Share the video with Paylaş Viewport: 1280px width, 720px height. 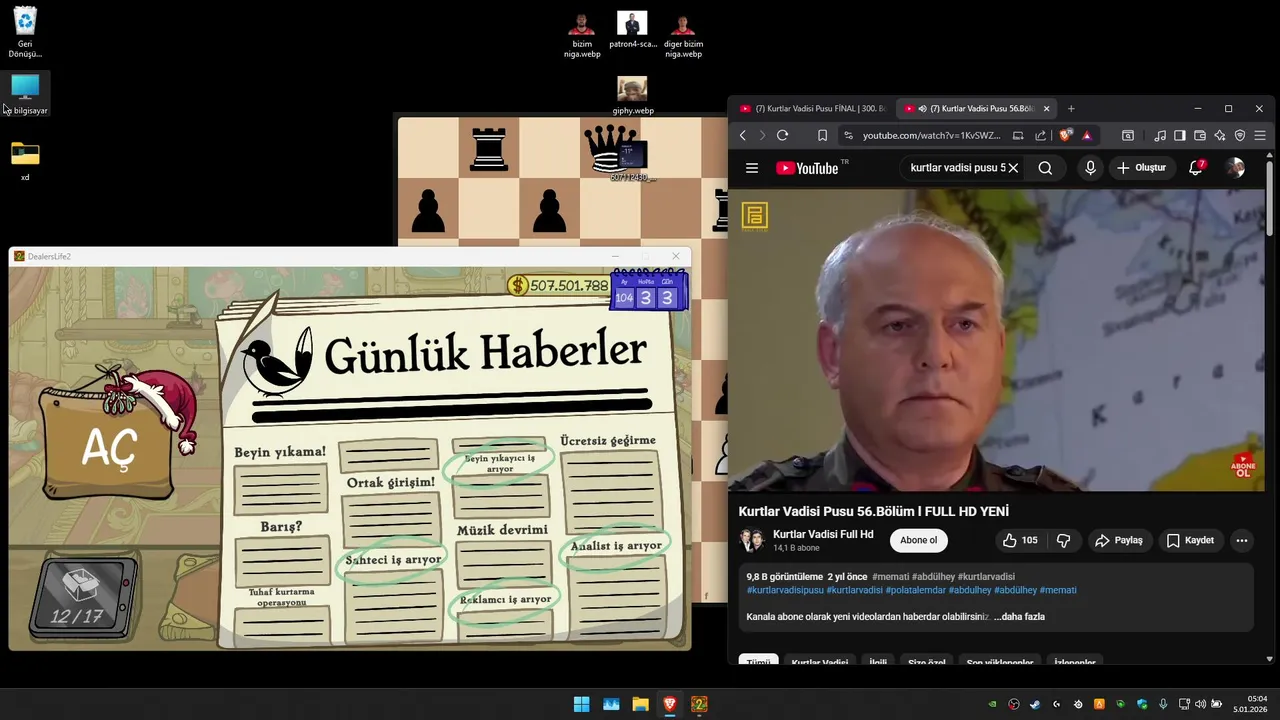pos(1118,540)
